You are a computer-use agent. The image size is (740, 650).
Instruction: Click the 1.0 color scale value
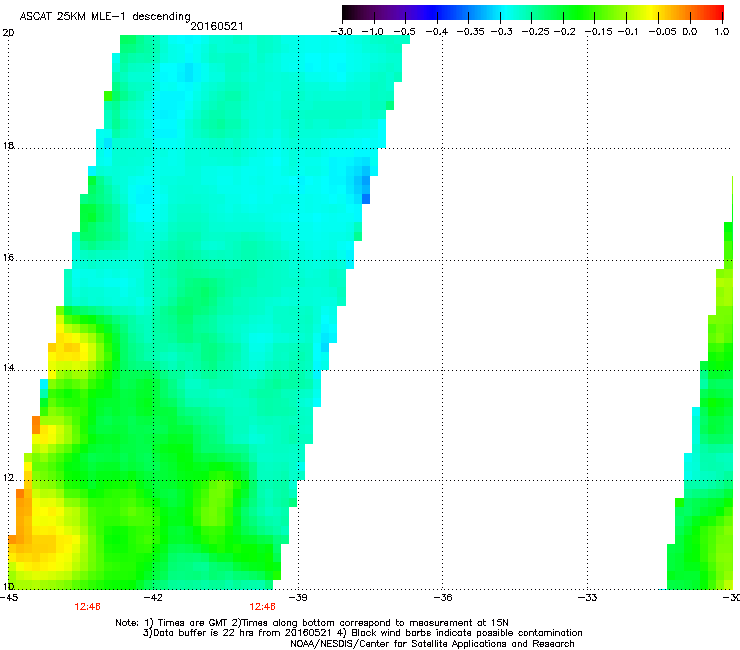pyautogui.click(x=722, y=32)
